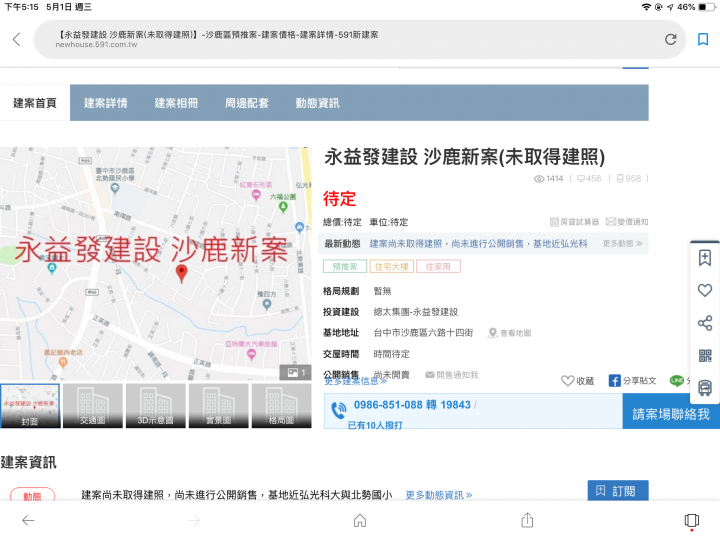Click eye view count 1414
This screenshot has height=540, width=720.
[548, 179]
